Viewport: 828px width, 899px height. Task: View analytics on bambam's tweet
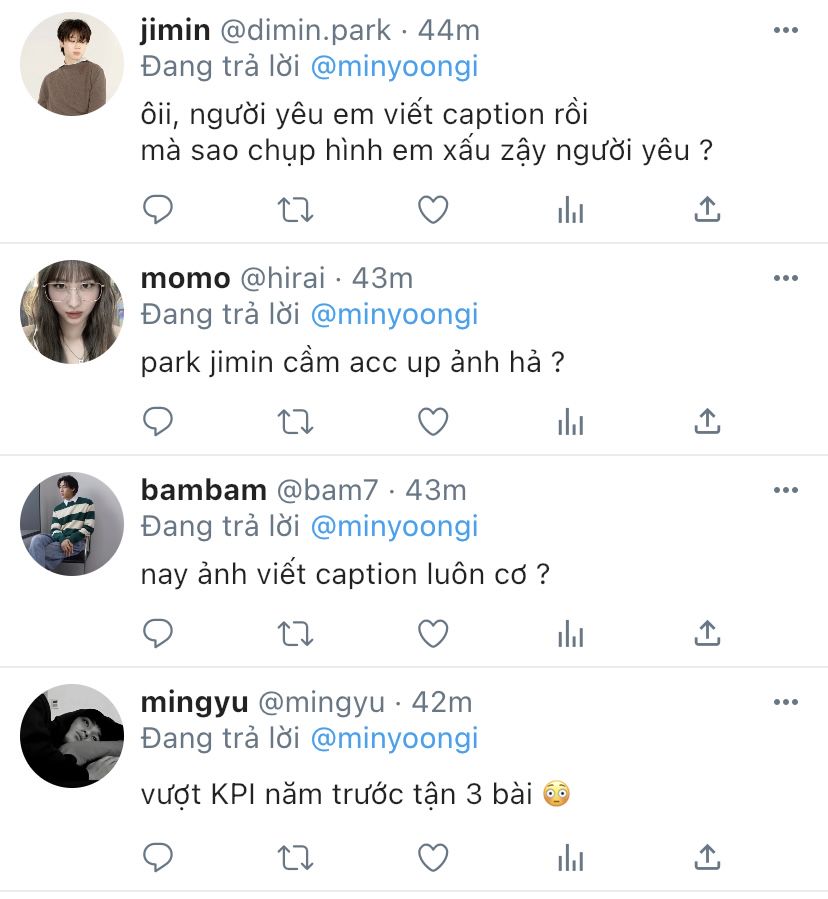tap(571, 634)
